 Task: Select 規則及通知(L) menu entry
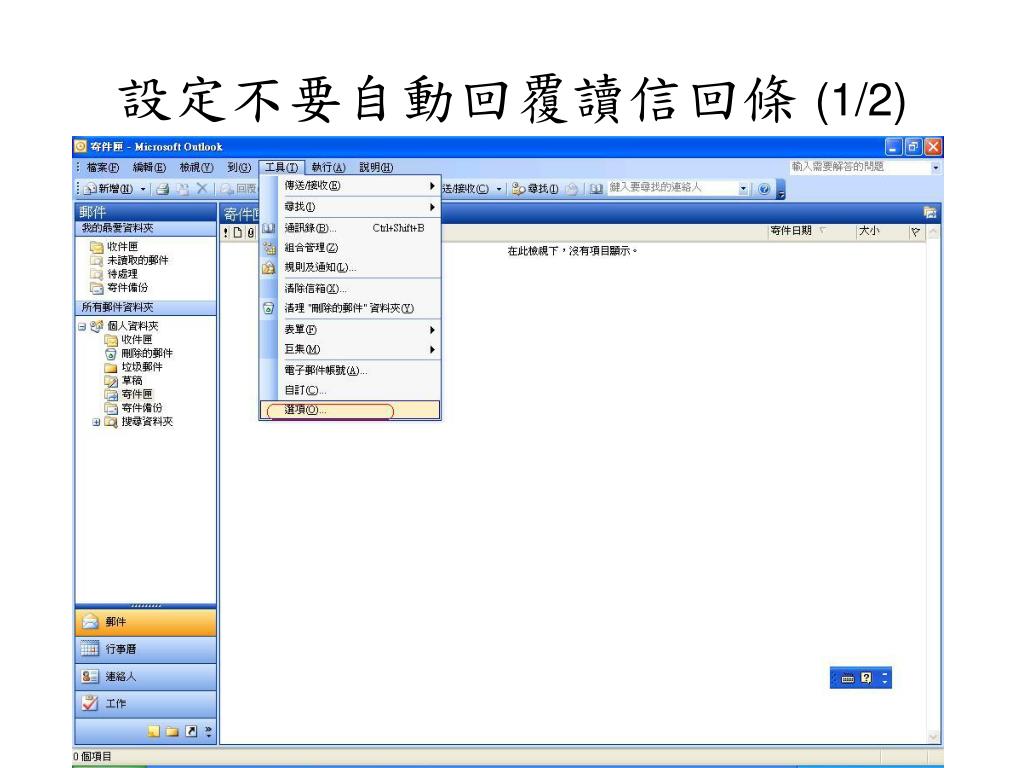pos(350,267)
